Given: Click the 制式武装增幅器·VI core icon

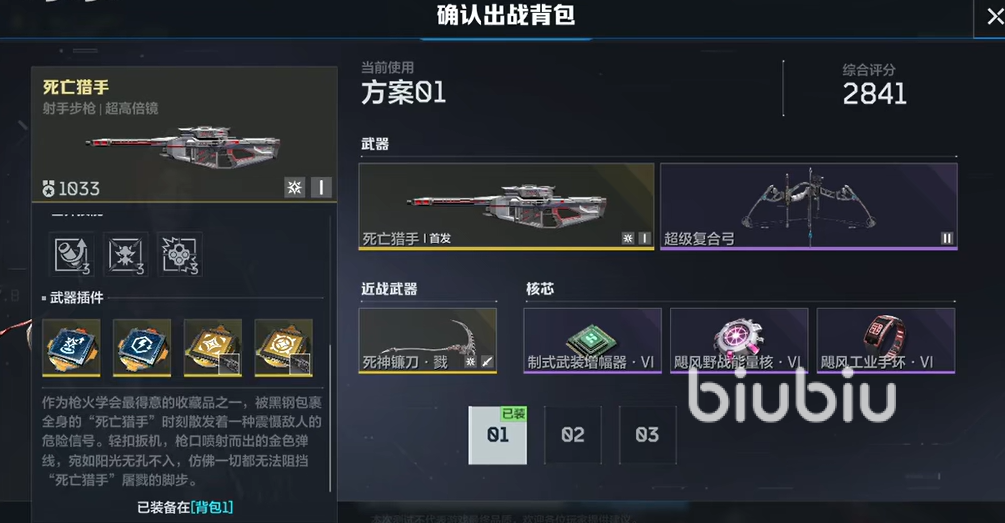Looking at the screenshot, I should point(592,340).
